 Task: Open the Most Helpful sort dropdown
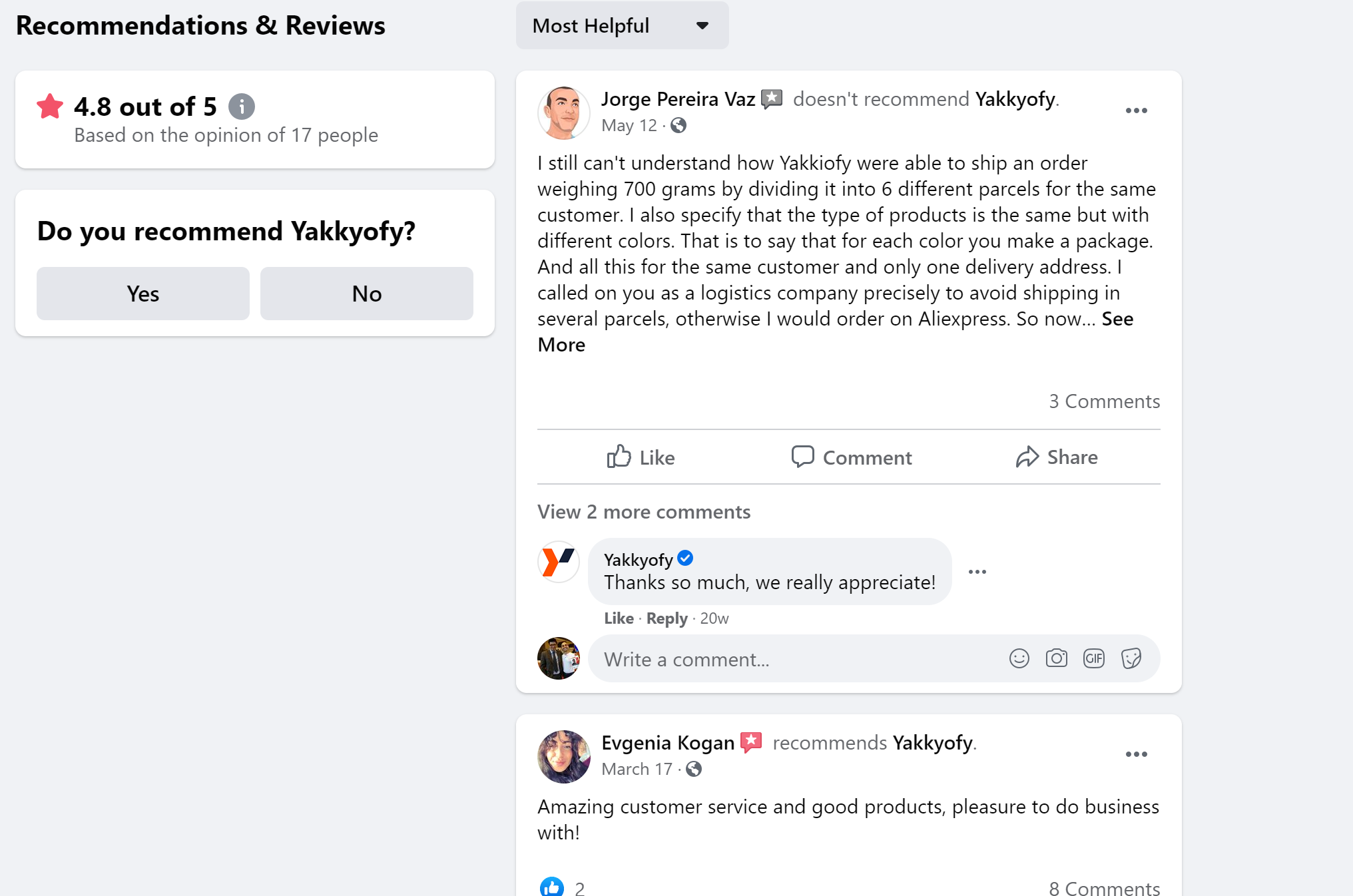coord(622,25)
